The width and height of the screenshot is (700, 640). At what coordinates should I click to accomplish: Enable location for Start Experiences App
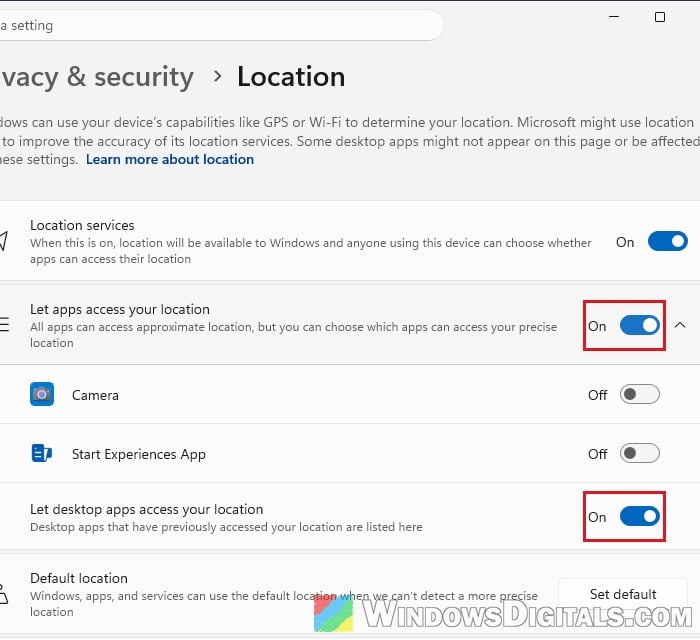[639, 453]
